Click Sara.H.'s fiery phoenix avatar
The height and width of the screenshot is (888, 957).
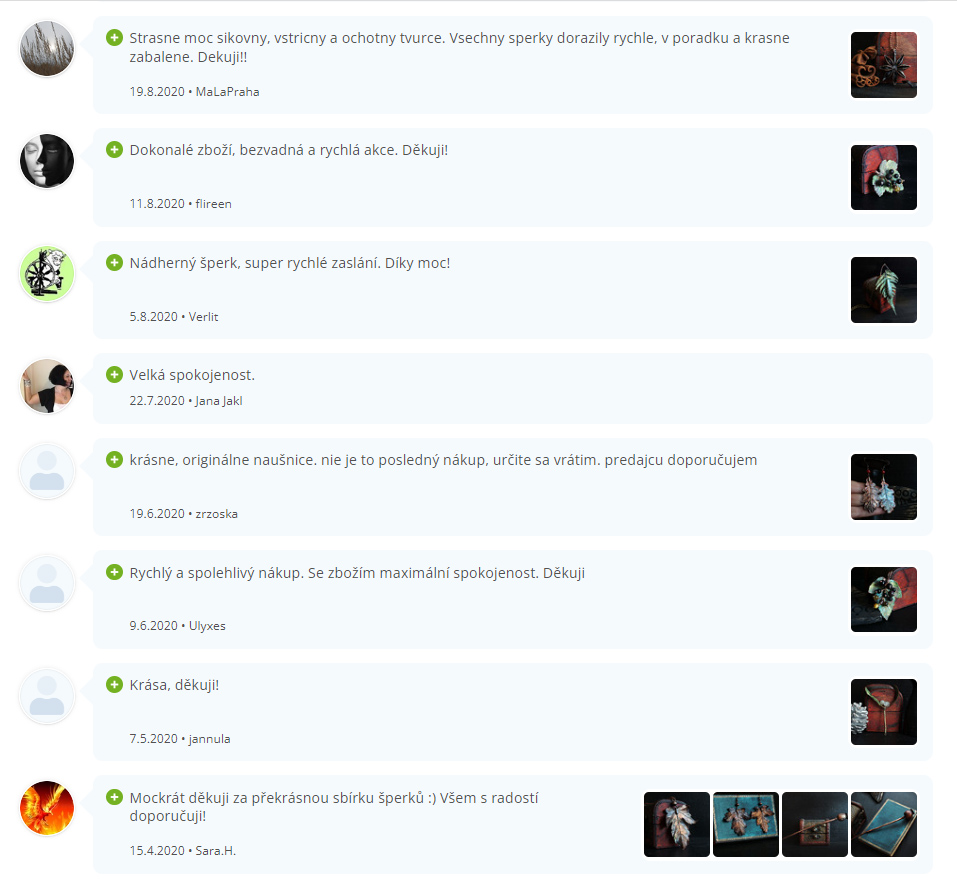tap(47, 808)
